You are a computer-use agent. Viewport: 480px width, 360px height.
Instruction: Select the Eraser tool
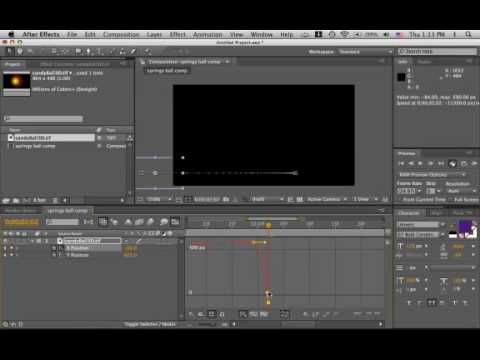coord(133,51)
